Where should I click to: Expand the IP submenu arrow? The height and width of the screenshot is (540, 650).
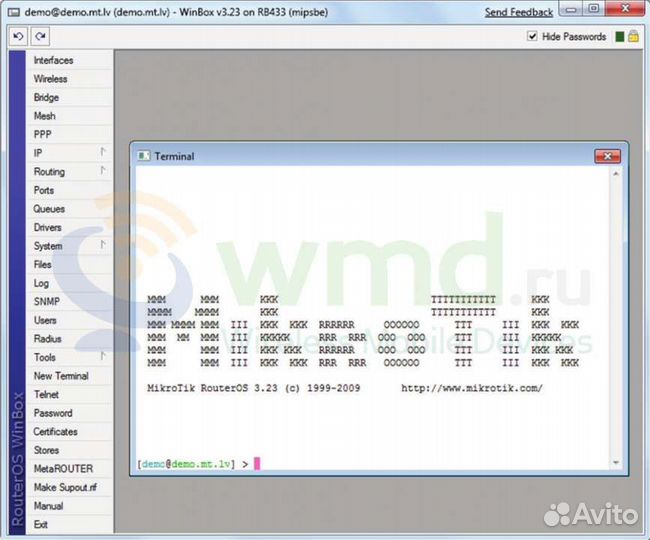click(103, 152)
